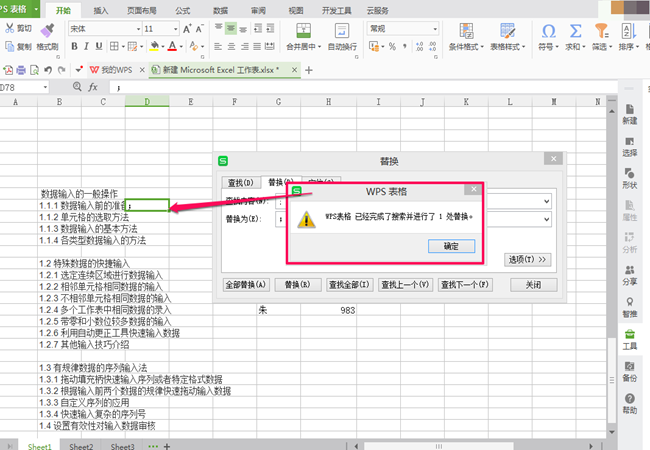Viewport: 650px width, 450px height.
Task: Open the Conditional Formatting icon
Action: (x=466, y=31)
